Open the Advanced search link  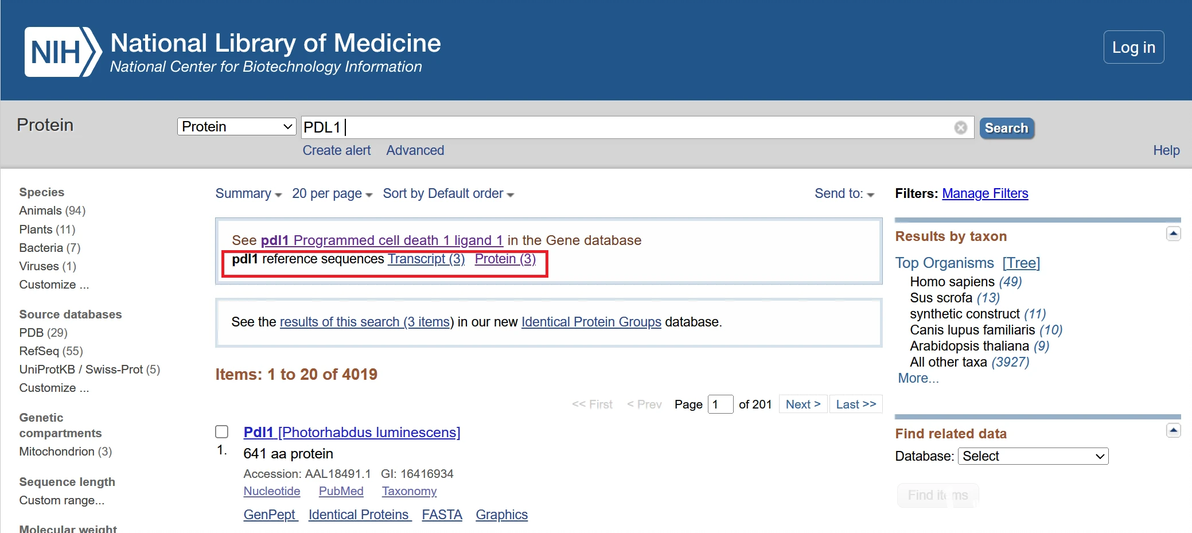415,150
